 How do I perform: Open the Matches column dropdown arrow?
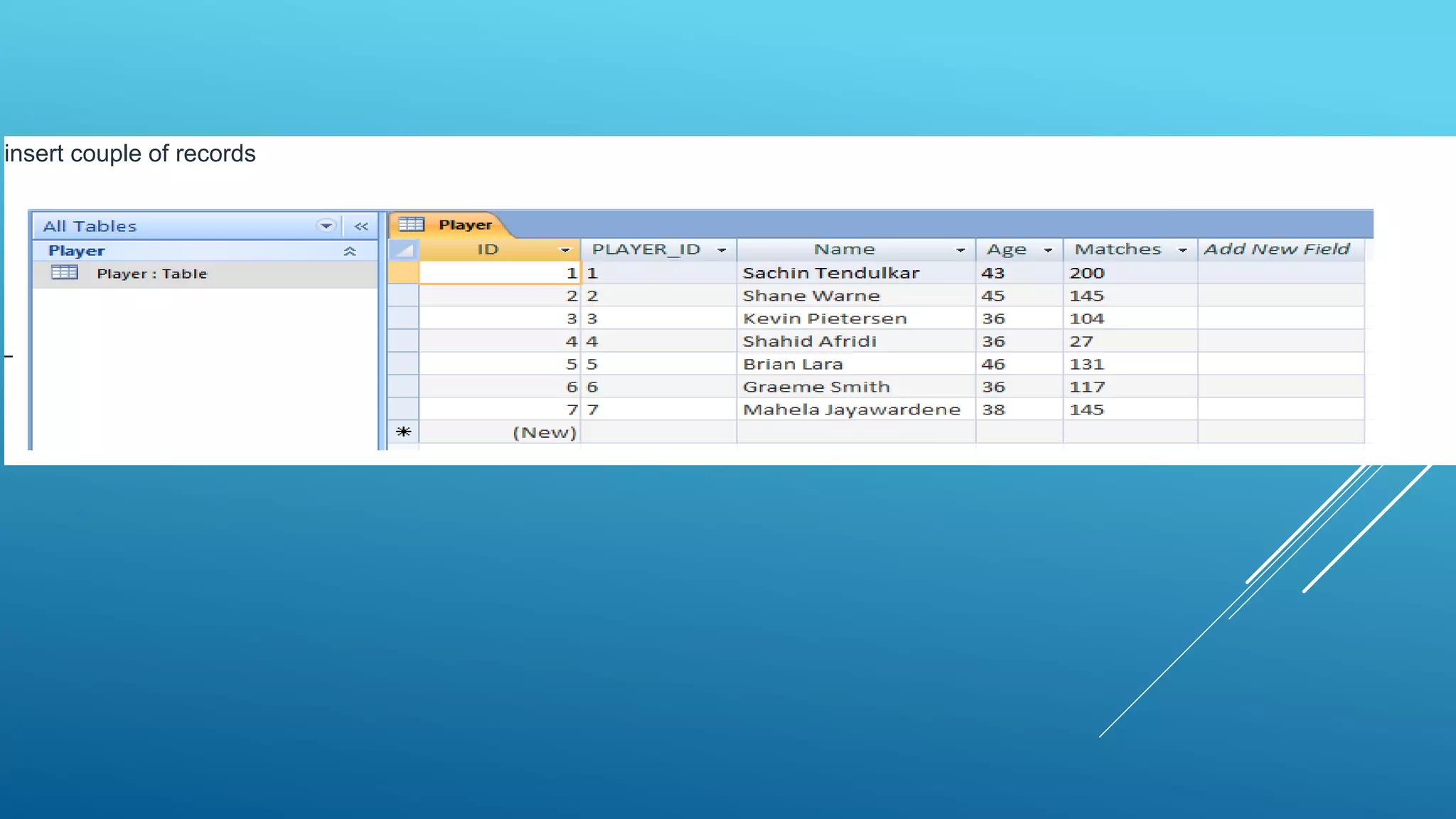coord(1182,250)
